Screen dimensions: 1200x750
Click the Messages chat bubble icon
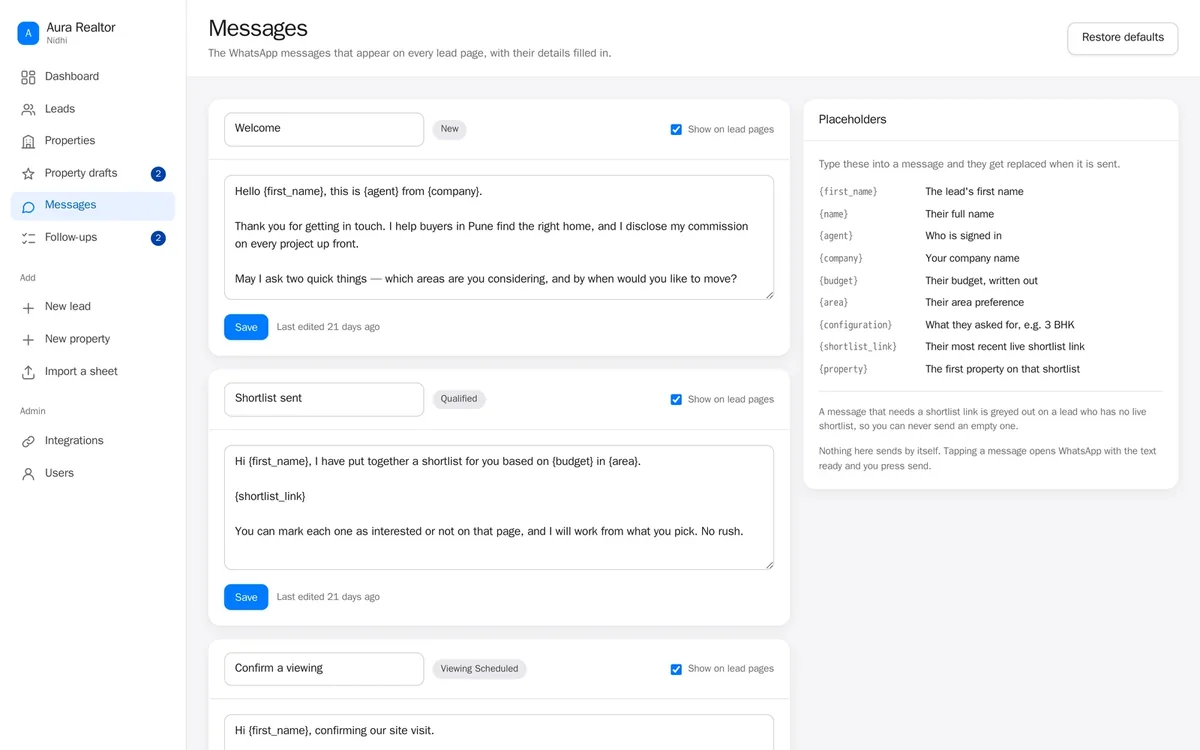tap(28, 206)
